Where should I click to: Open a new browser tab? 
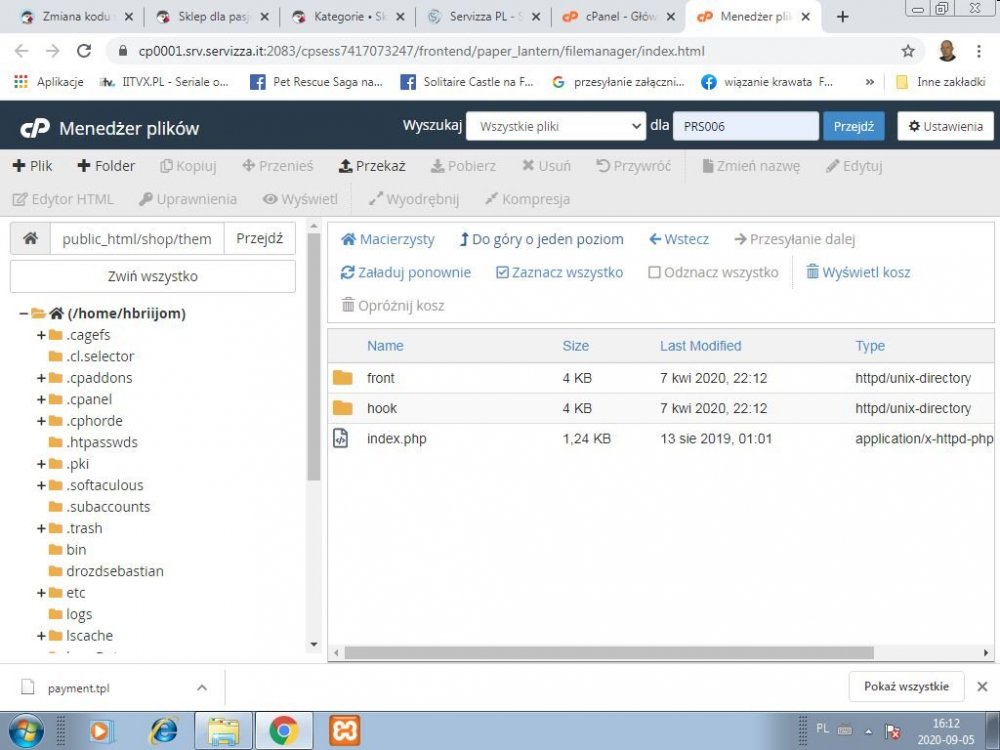pos(842,17)
